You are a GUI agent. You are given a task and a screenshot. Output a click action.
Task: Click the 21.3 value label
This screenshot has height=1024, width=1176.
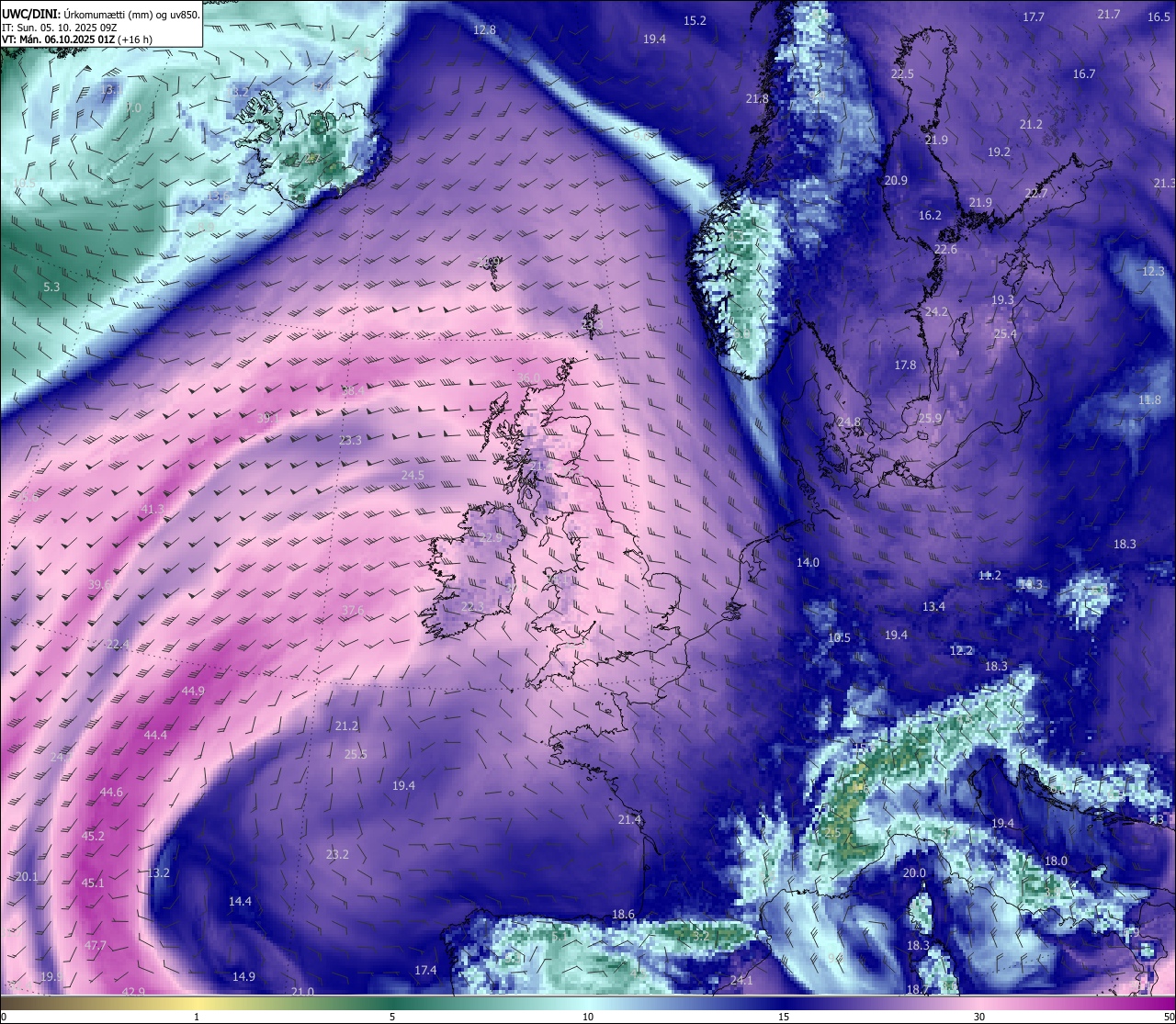coord(1164,183)
